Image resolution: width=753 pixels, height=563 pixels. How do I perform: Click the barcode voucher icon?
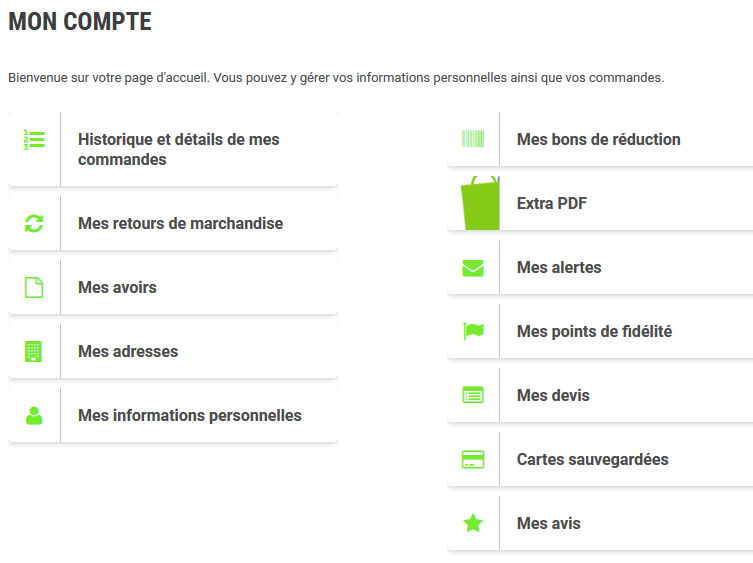click(473, 140)
